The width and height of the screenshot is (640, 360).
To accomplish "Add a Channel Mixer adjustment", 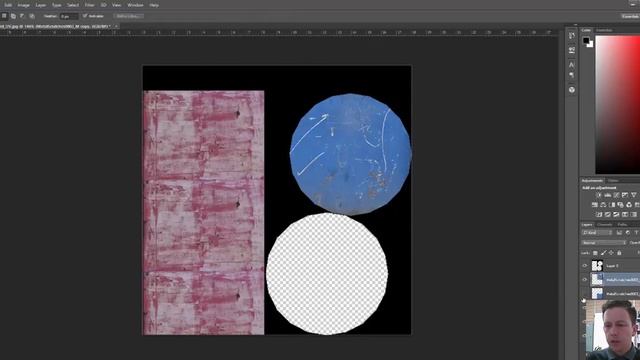I will (629, 205).
